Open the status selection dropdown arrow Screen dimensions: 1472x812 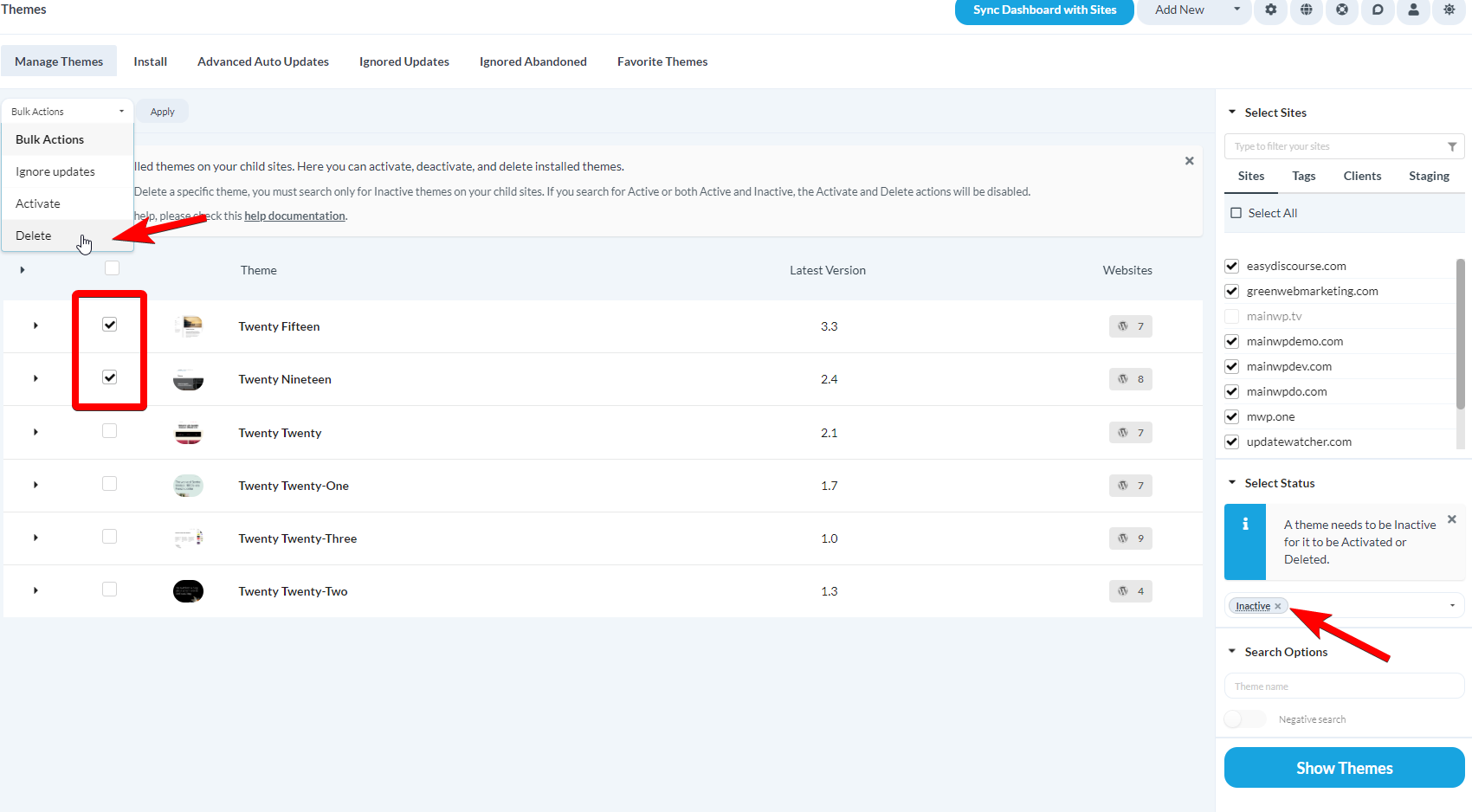tap(1453, 605)
